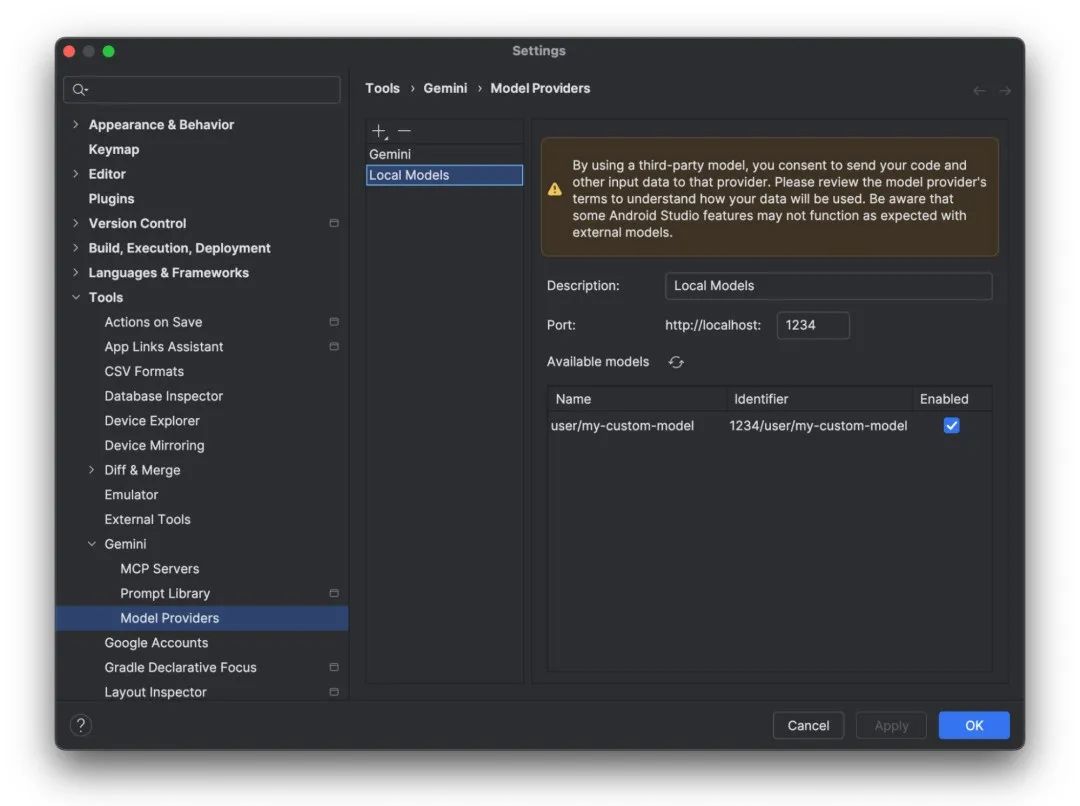Navigate back with the left arrow icon
Screen dimensions: 1080x806
pos(979,90)
